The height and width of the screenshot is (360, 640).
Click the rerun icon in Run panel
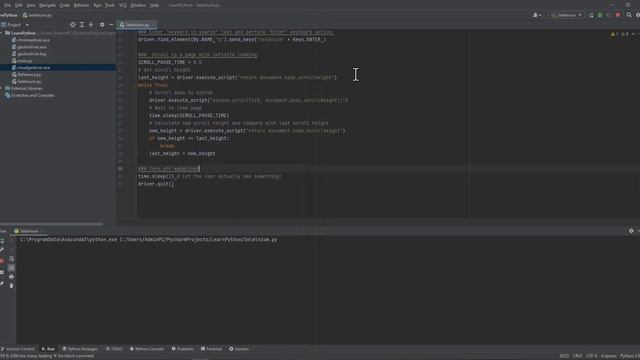click(2, 241)
